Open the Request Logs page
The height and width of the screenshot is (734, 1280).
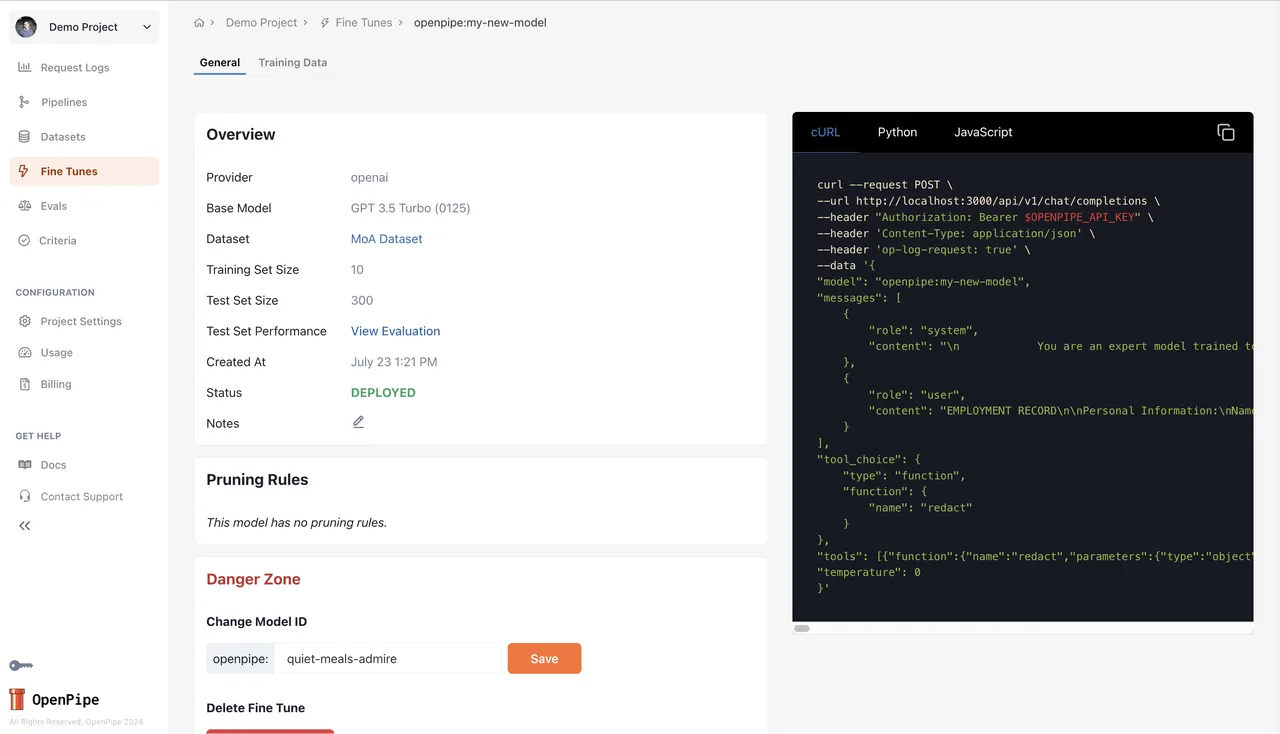coord(84,67)
